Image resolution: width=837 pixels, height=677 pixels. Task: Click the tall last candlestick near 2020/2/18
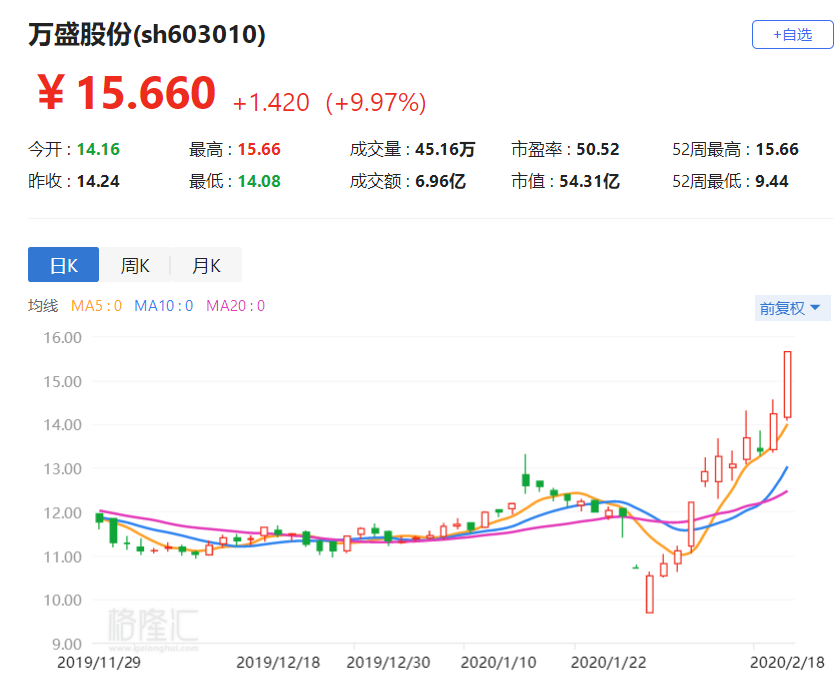[x=787, y=384]
